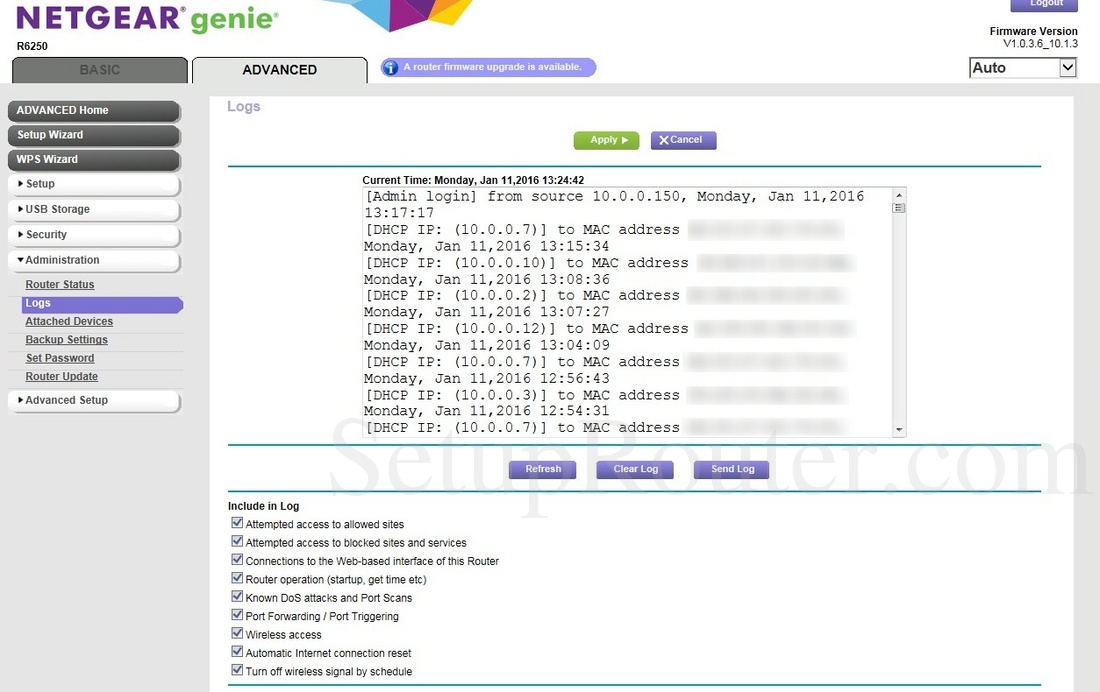
Task: Open Backup Settings link
Action: click(x=67, y=340)
